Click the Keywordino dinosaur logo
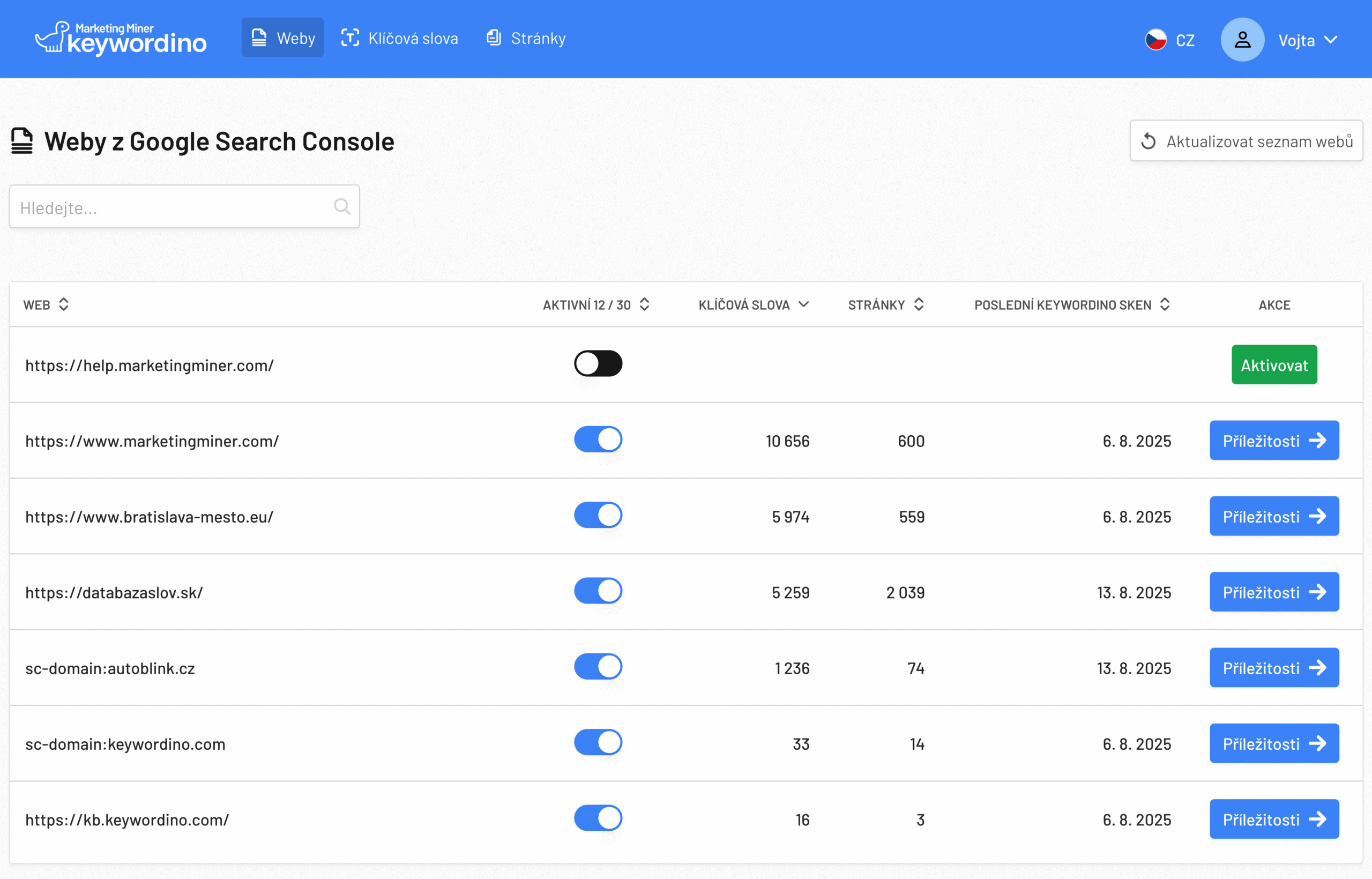The width and height of the screenshot is (1372, 879). click(x=53, y=38)
